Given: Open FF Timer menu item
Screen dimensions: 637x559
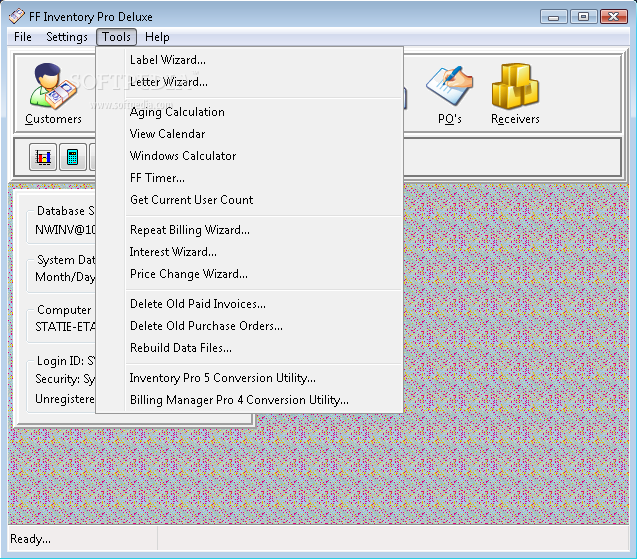Looking at the screenshot, I should tap(249, 178).
